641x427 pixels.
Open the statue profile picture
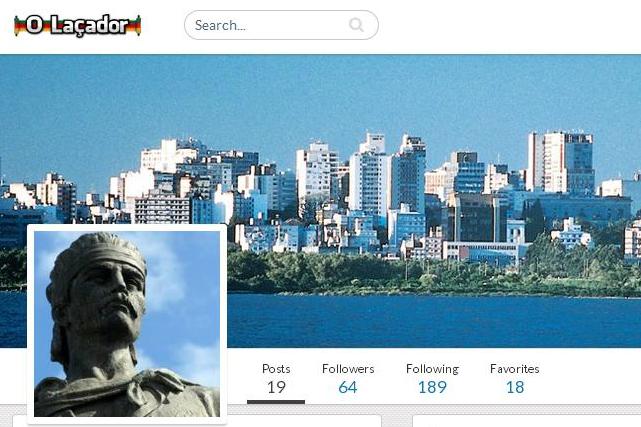click(127, 324)
